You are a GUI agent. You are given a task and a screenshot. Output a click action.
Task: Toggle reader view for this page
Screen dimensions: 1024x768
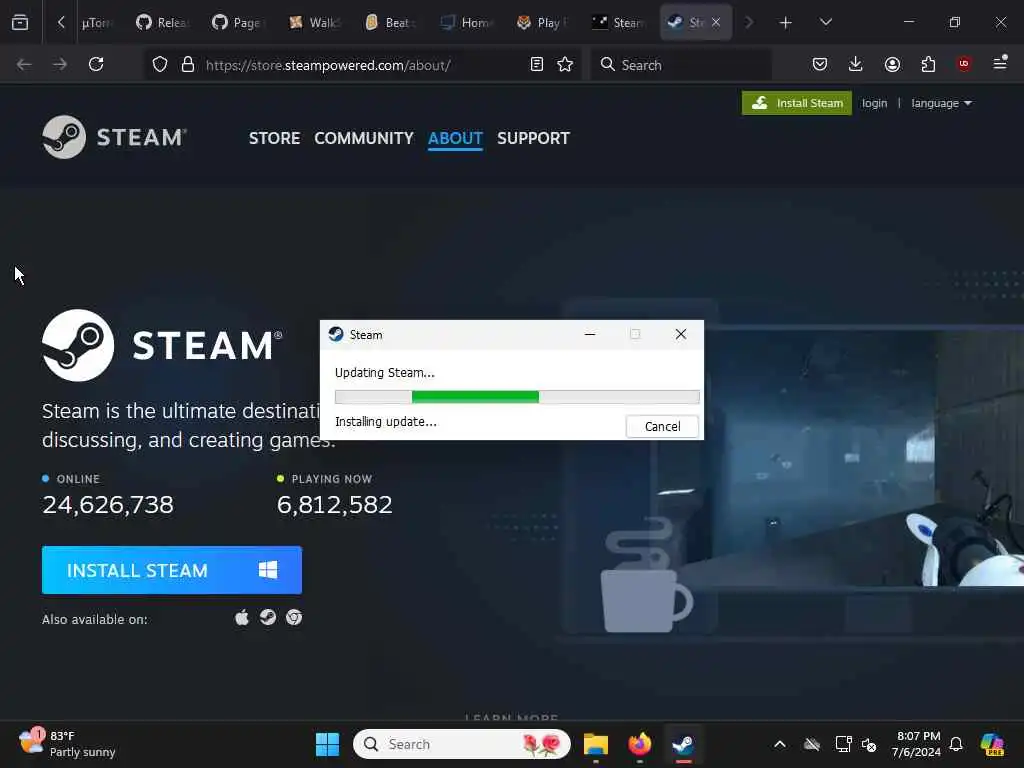(x=536, y=64)
